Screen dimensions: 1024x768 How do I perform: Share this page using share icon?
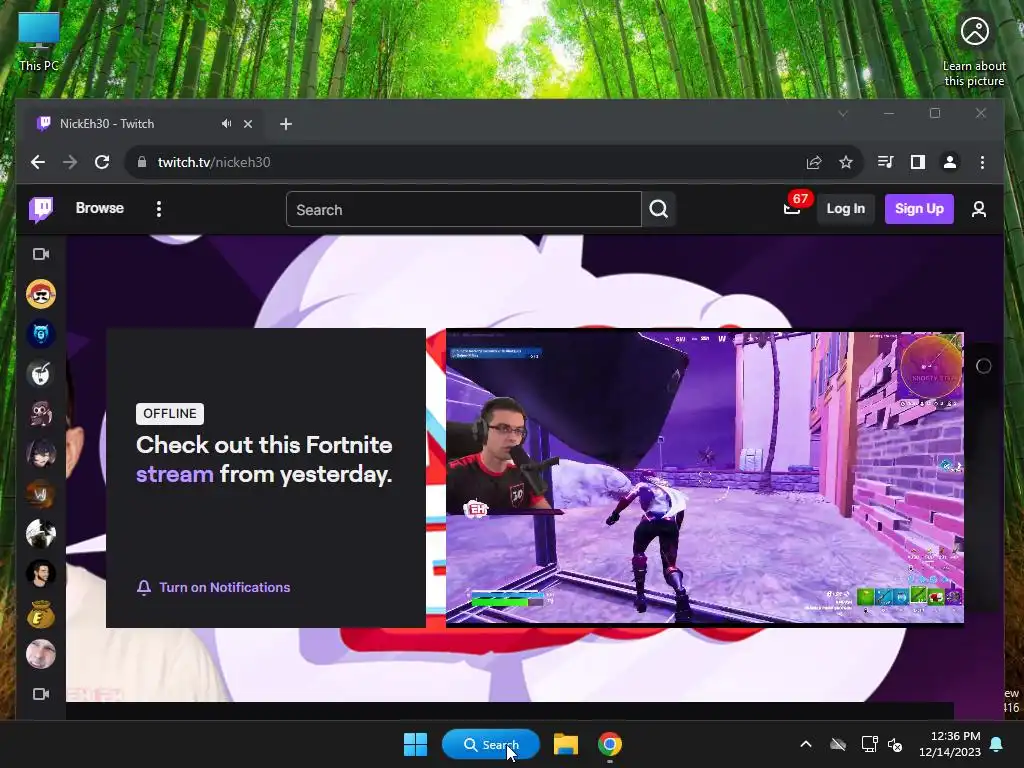click(814, 162)
